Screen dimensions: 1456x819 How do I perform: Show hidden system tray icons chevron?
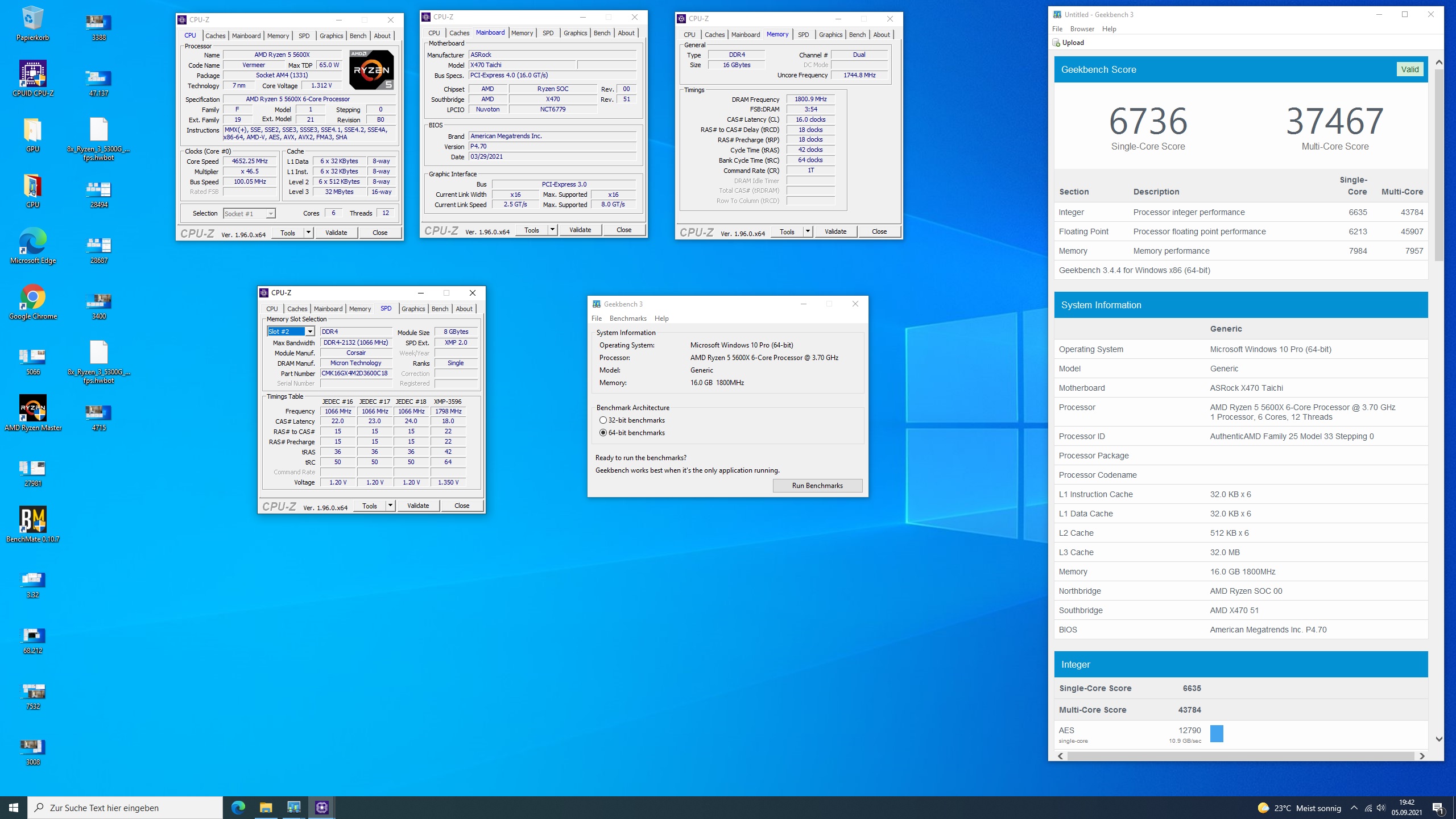tap(1354, 808)
